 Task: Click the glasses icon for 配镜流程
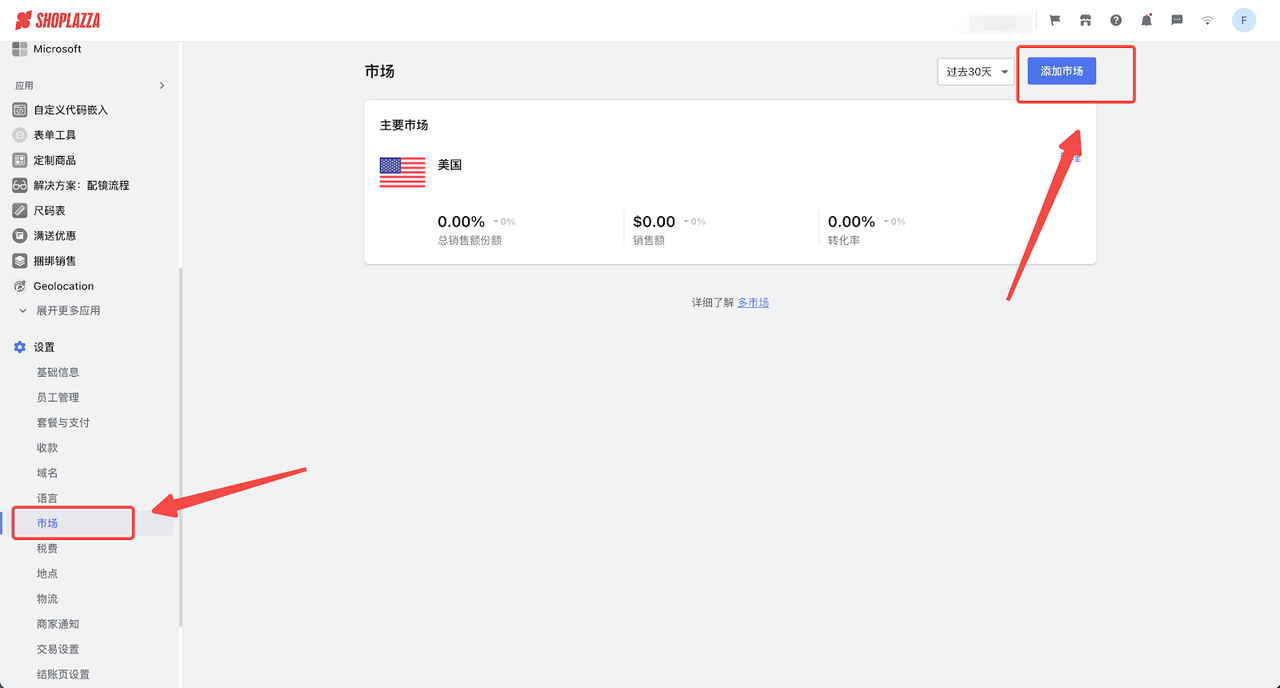(19, 185)
